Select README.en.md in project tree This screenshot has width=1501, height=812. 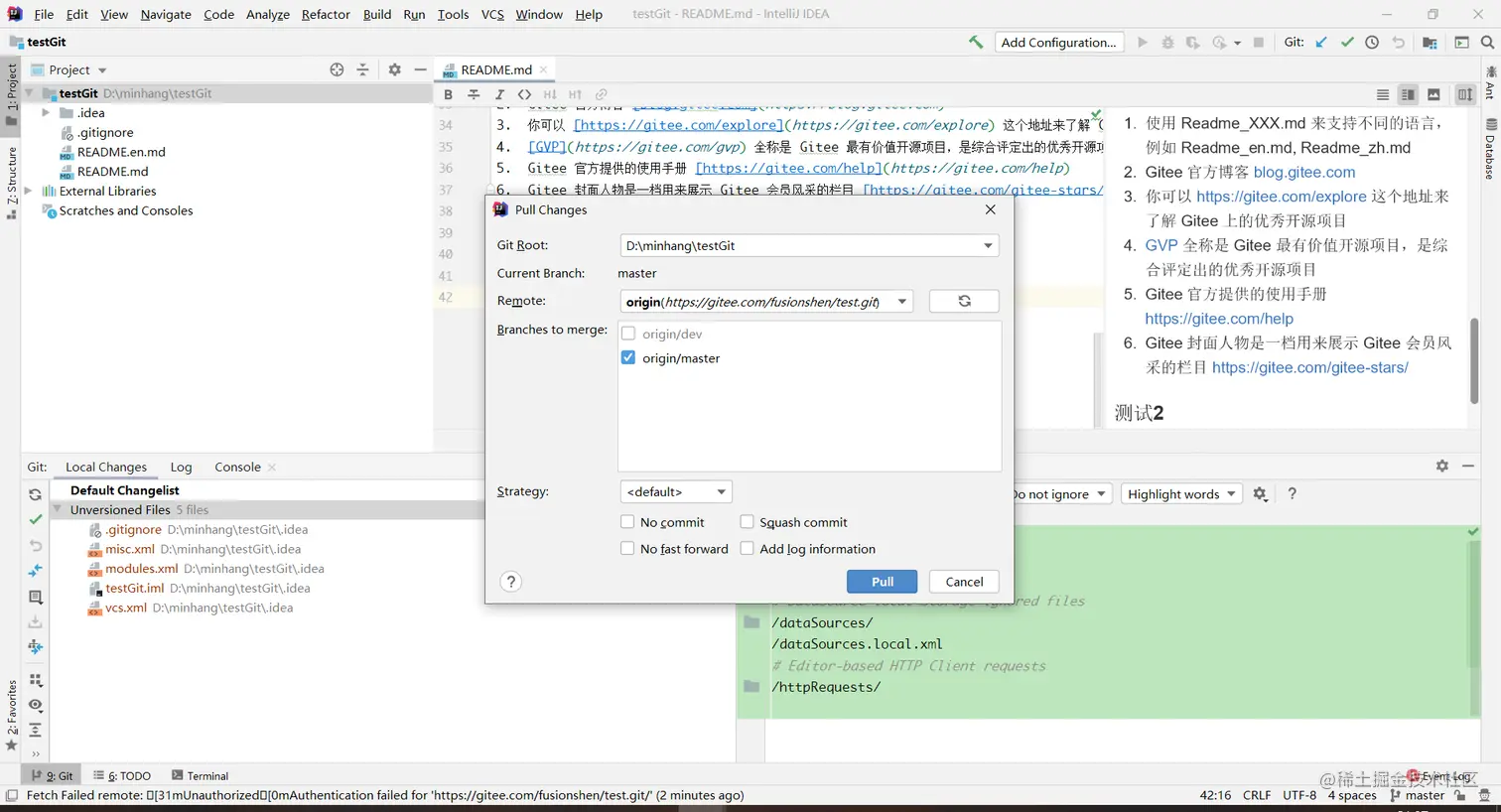(x=121, y=152)
